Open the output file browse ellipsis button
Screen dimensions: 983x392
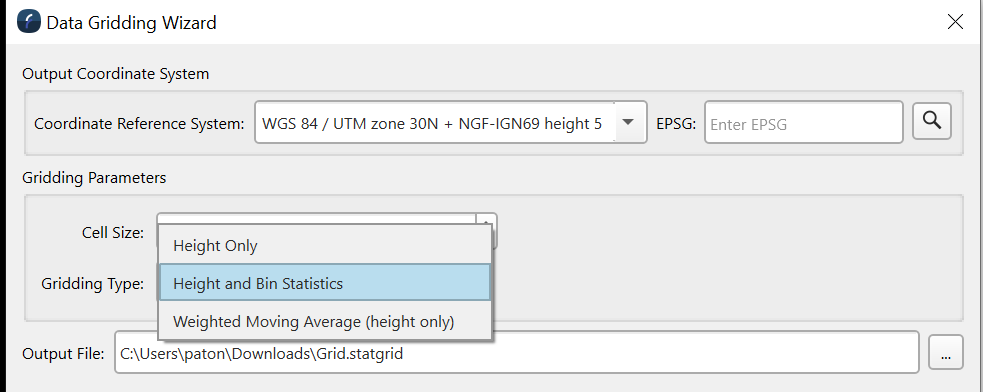pos(946,352)
